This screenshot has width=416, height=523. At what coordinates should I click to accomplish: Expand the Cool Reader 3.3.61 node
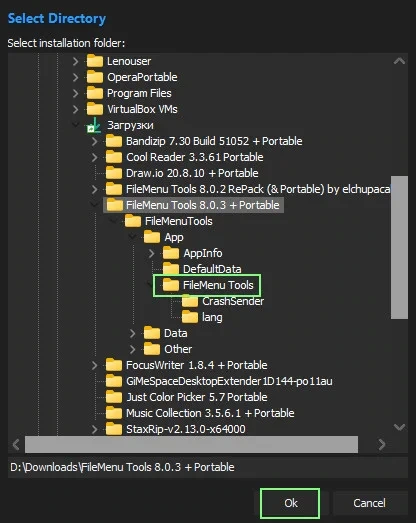pyautogui.click(x=95, y=157)
